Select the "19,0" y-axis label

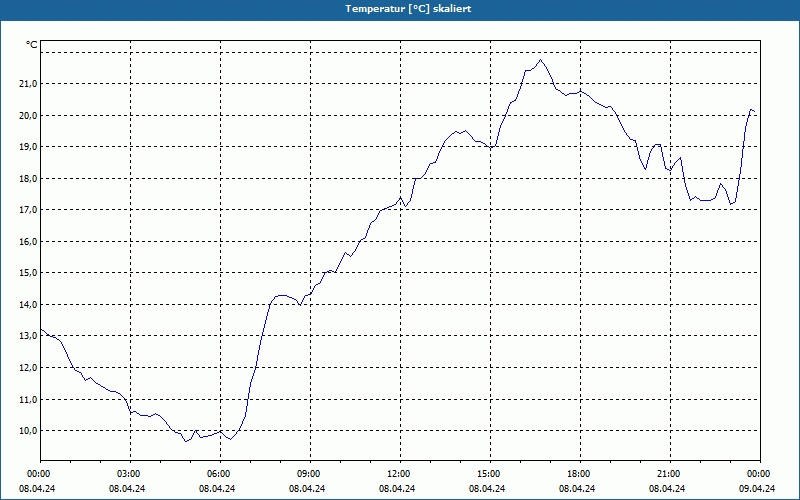[x=28, y=147]
